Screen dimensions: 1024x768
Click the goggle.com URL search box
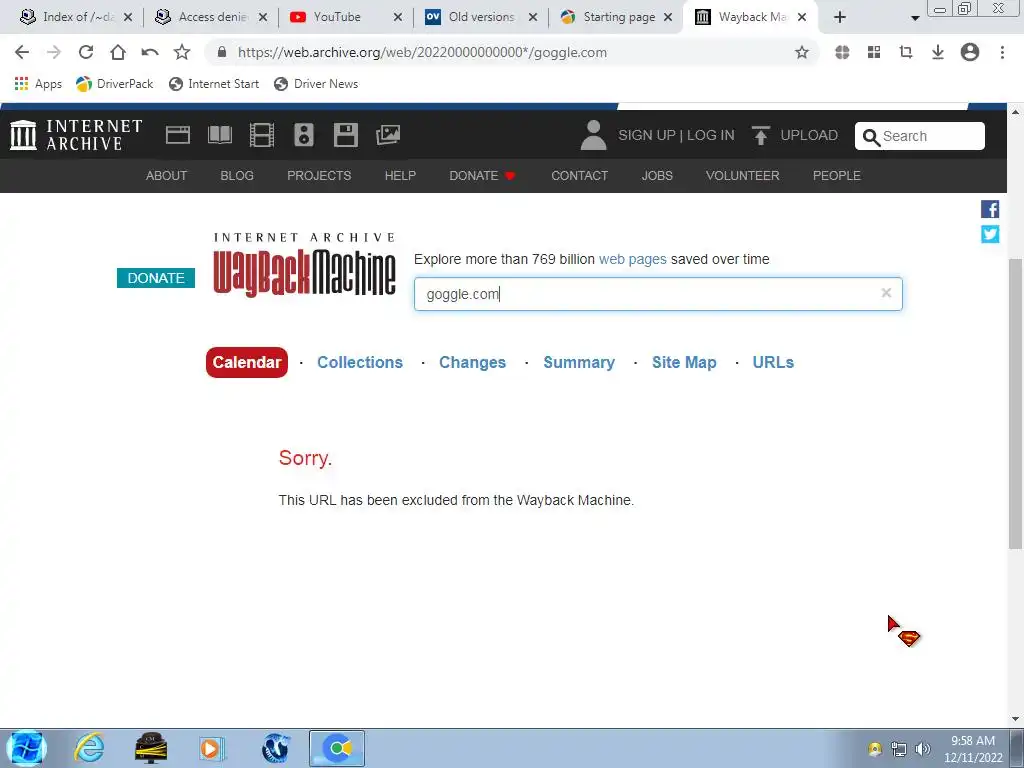(x=658, y=294)
